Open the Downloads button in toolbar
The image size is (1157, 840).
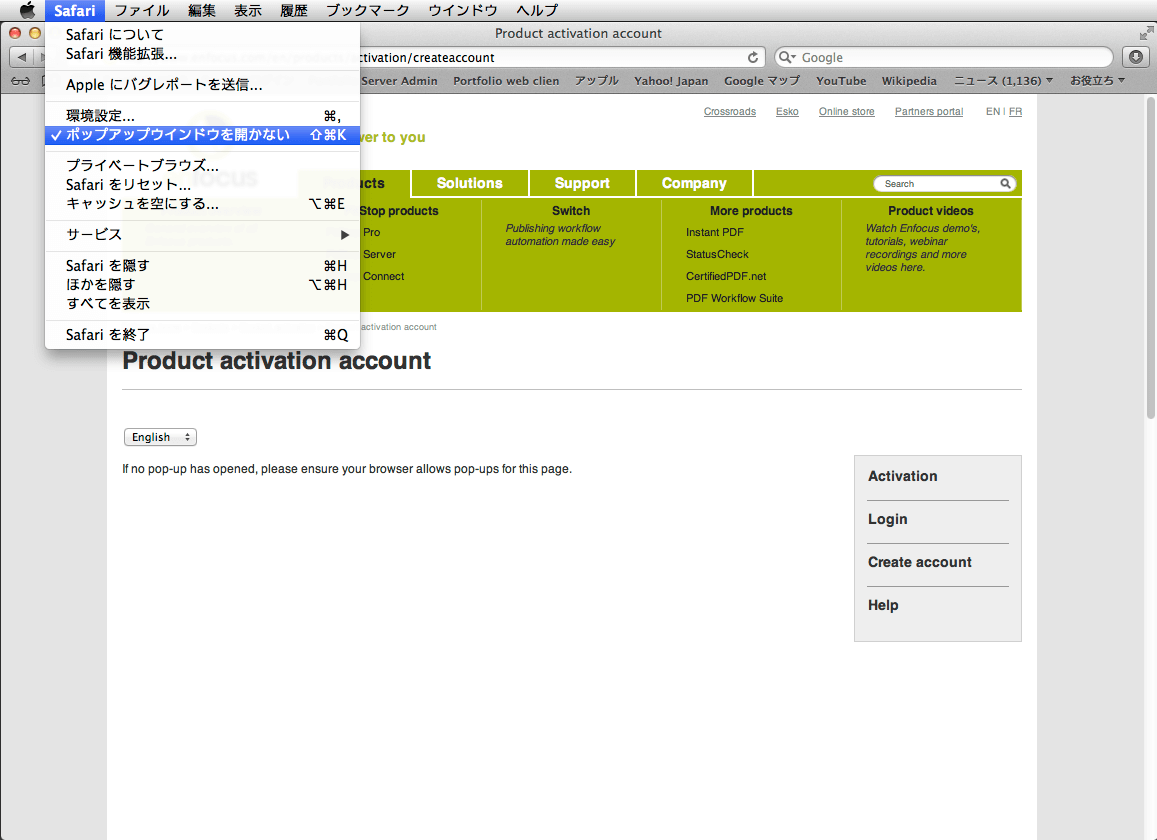coord(1135,57)
